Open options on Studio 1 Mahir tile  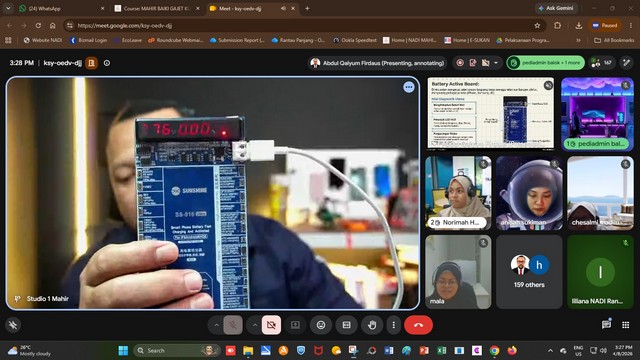tap(409, 87)
